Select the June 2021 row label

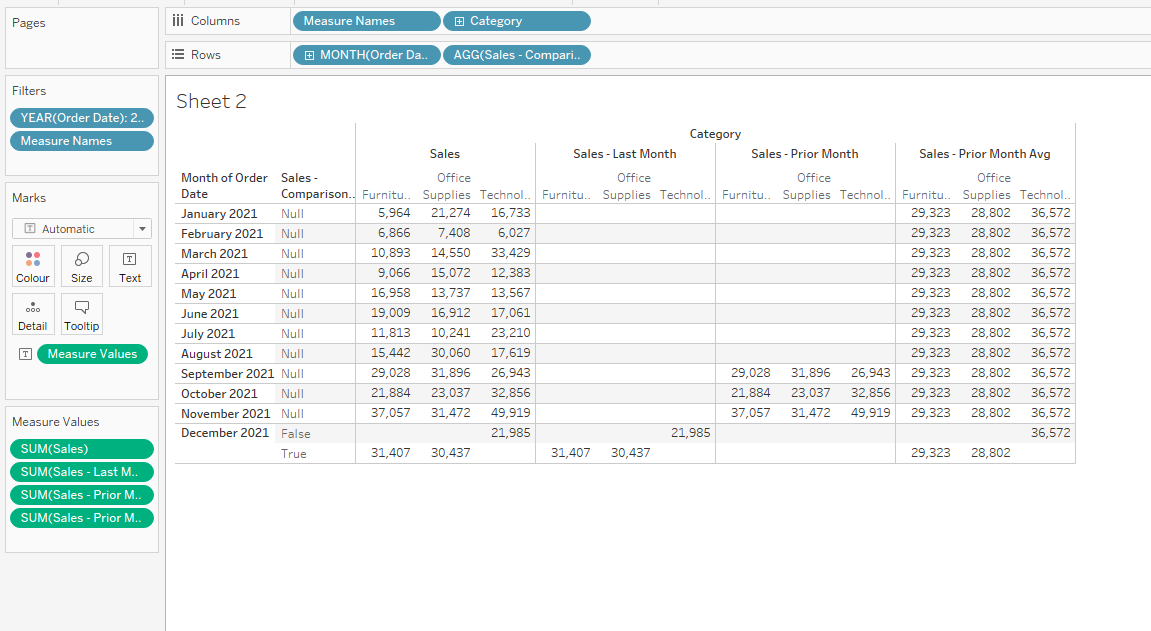pos(210,313)
